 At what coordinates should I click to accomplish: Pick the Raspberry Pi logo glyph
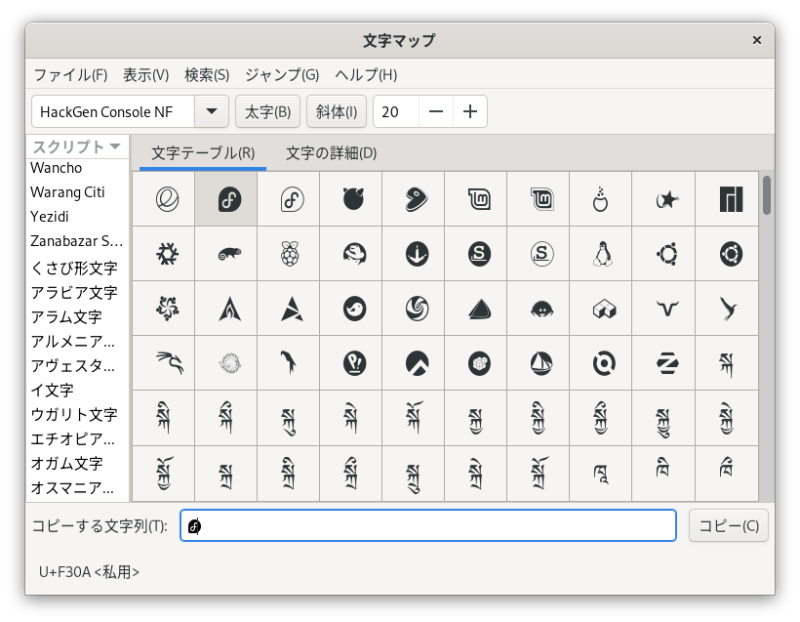pos(290,254)
